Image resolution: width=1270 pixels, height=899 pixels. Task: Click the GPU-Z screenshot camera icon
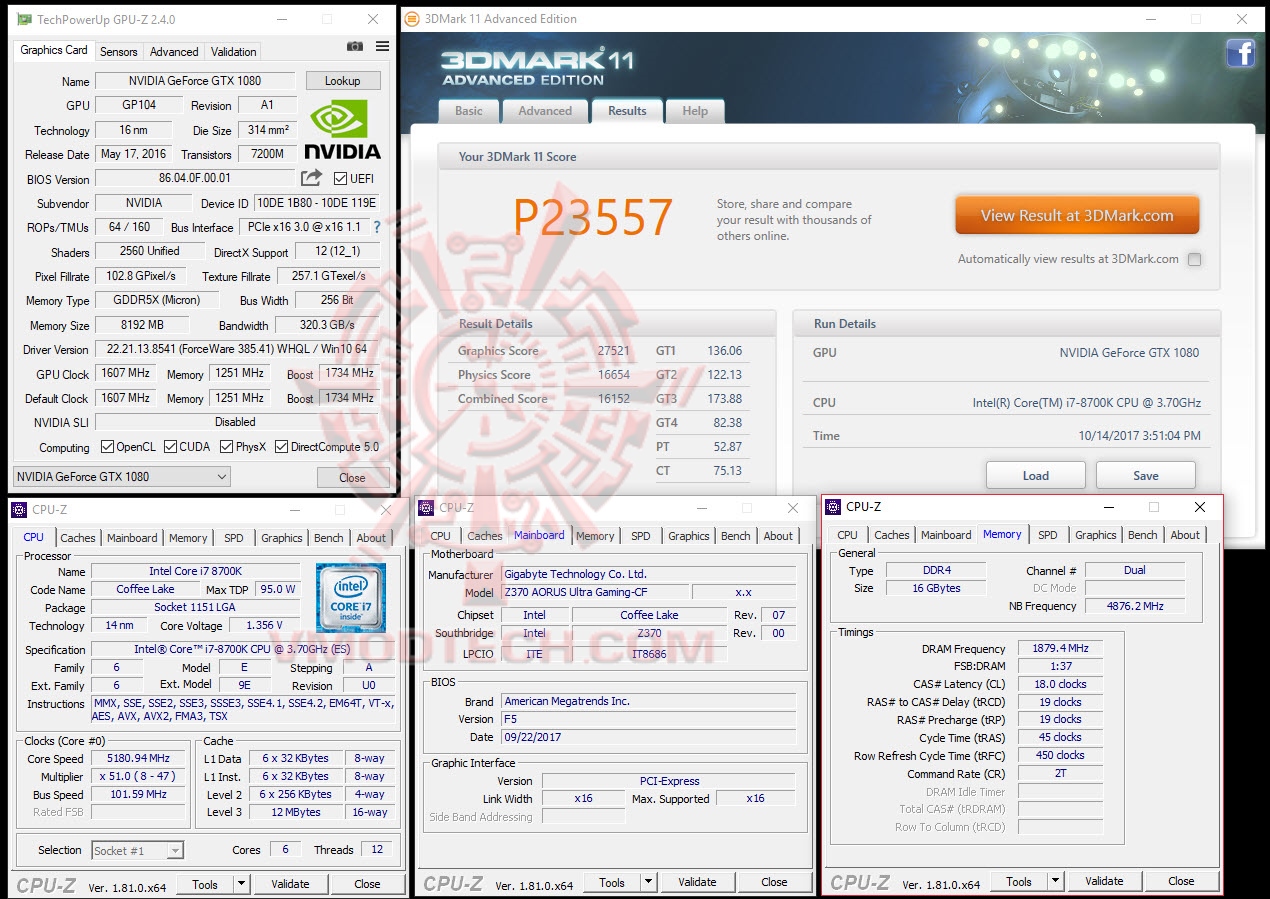coord(354,46)
